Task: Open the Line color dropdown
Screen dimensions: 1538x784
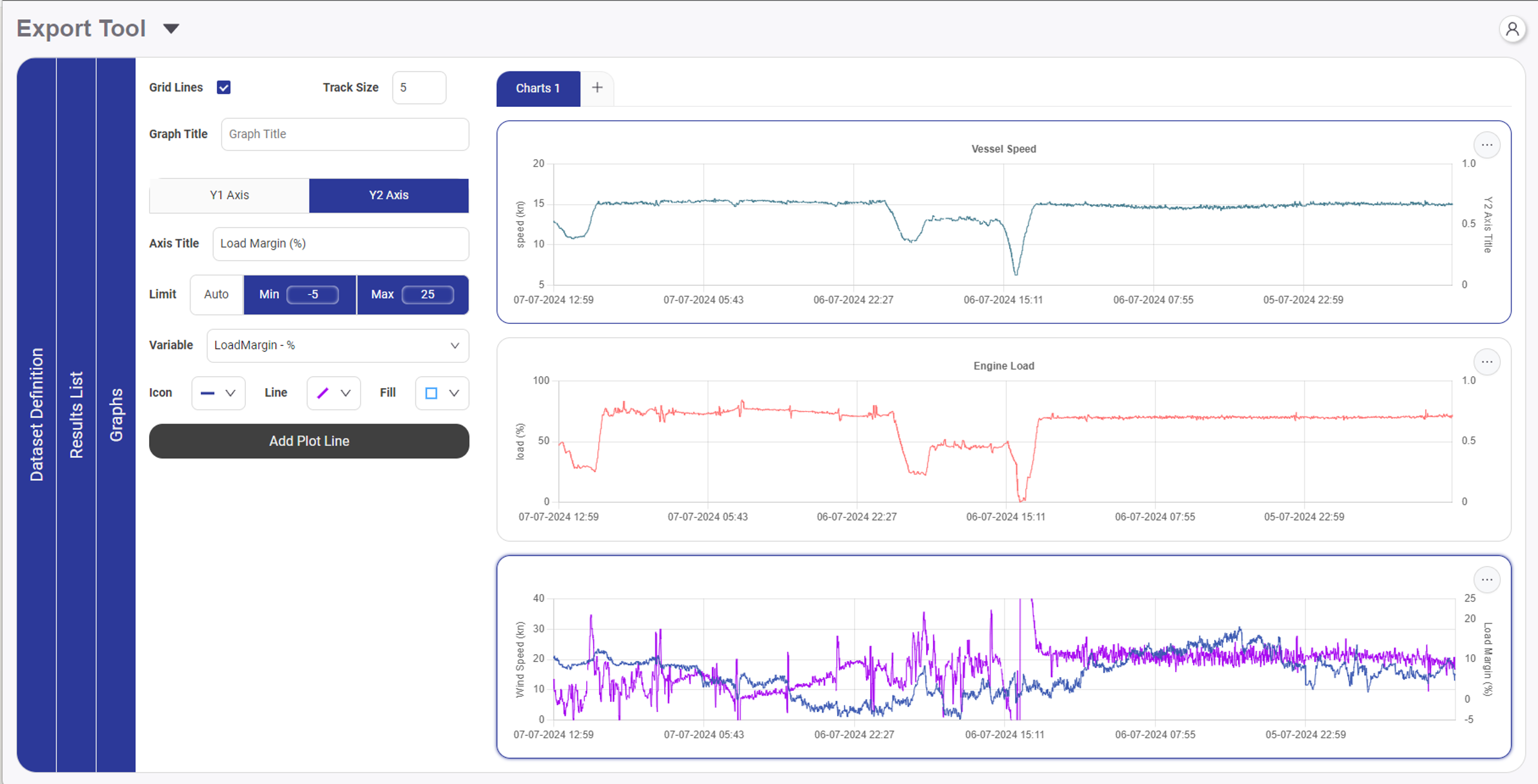Action: 334,393
